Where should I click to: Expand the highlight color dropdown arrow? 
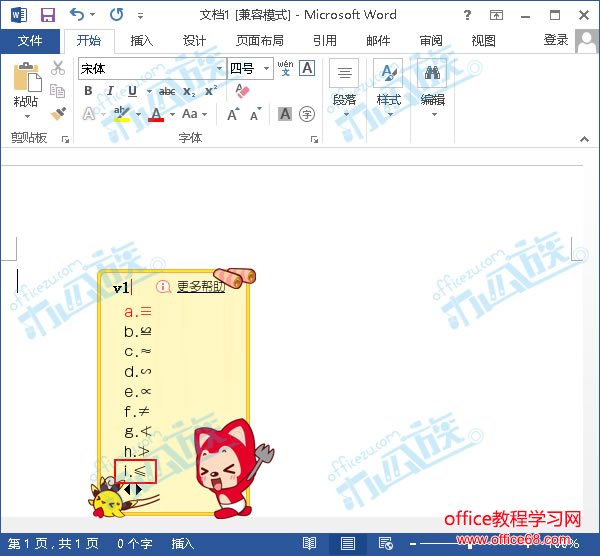coord(138,114)
